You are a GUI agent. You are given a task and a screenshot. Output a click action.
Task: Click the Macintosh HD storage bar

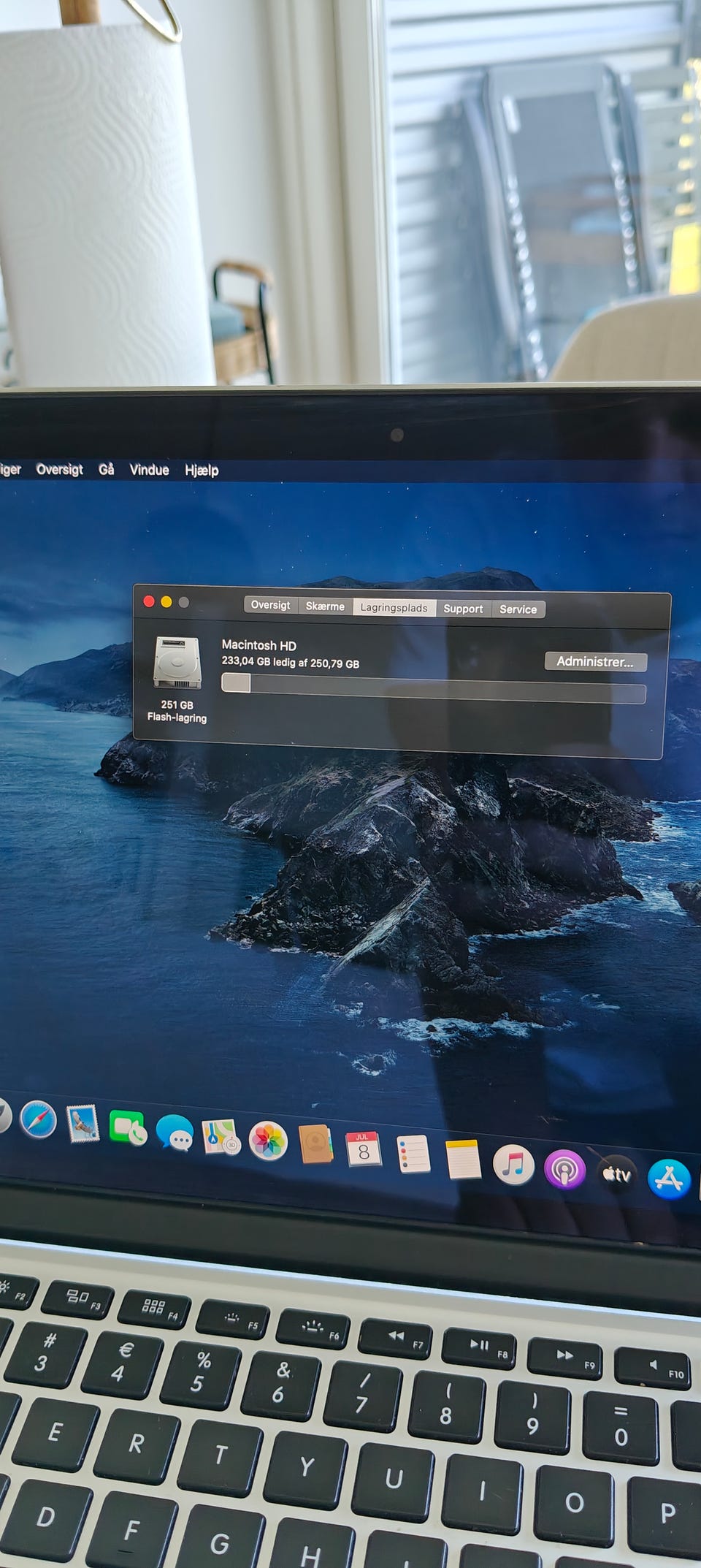tap(434, 688)
